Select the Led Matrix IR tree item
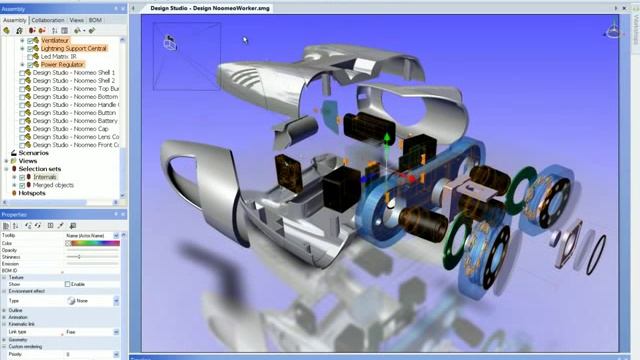 pos(58,57)
